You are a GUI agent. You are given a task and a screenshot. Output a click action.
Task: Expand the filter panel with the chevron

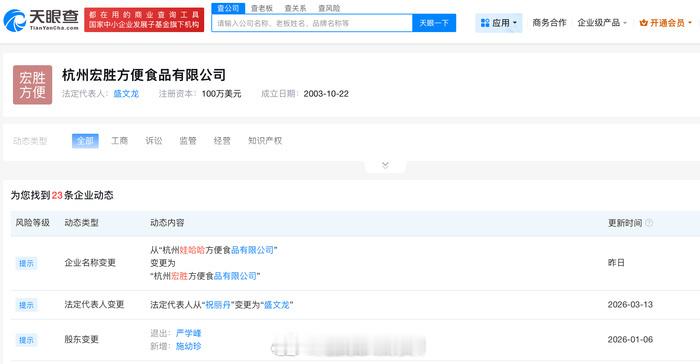pos(385,165)
